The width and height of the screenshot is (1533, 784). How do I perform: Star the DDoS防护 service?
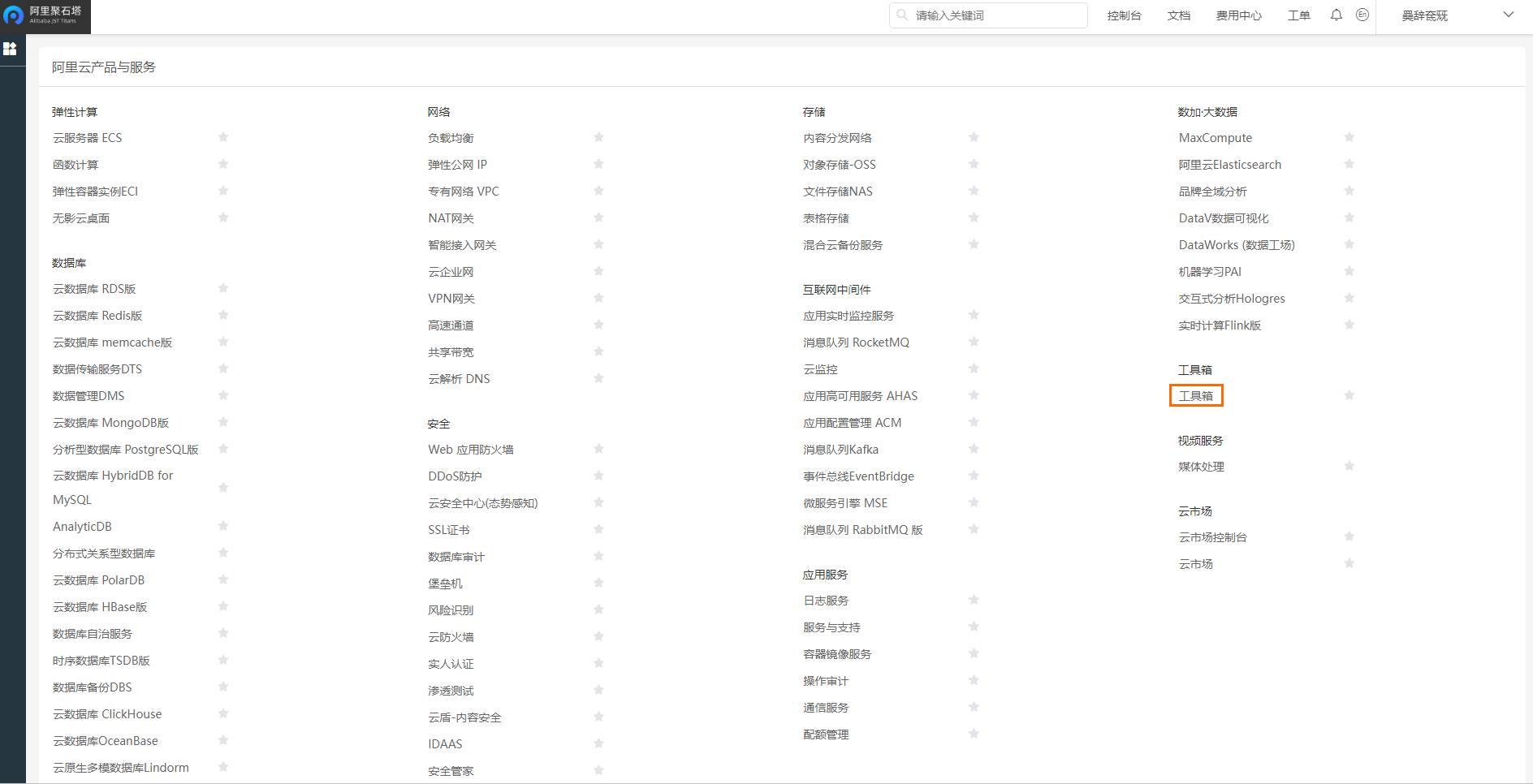(598, 476)
